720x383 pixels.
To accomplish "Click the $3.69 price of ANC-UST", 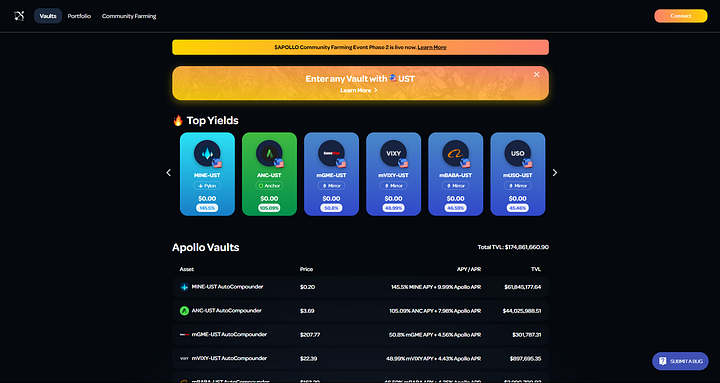I will point(307,311).
